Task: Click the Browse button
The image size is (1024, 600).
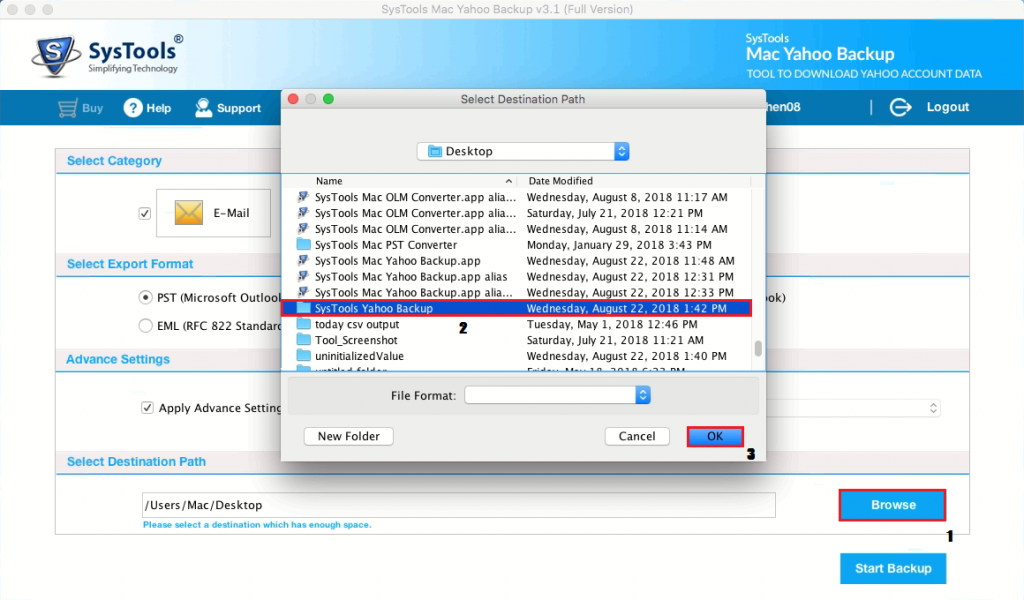Action: click(893, 505)
